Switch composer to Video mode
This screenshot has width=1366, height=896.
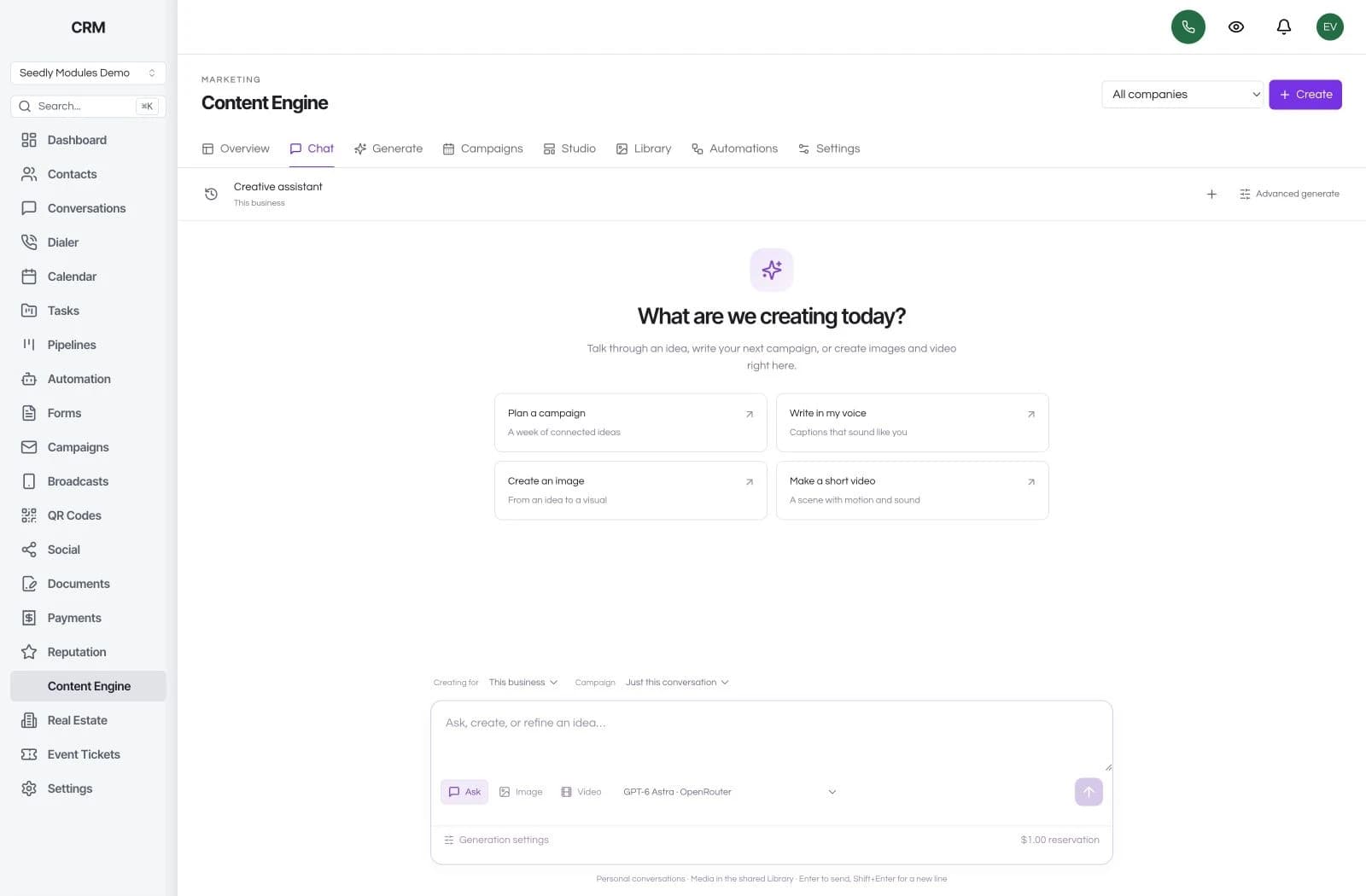[x=581, y=792]
